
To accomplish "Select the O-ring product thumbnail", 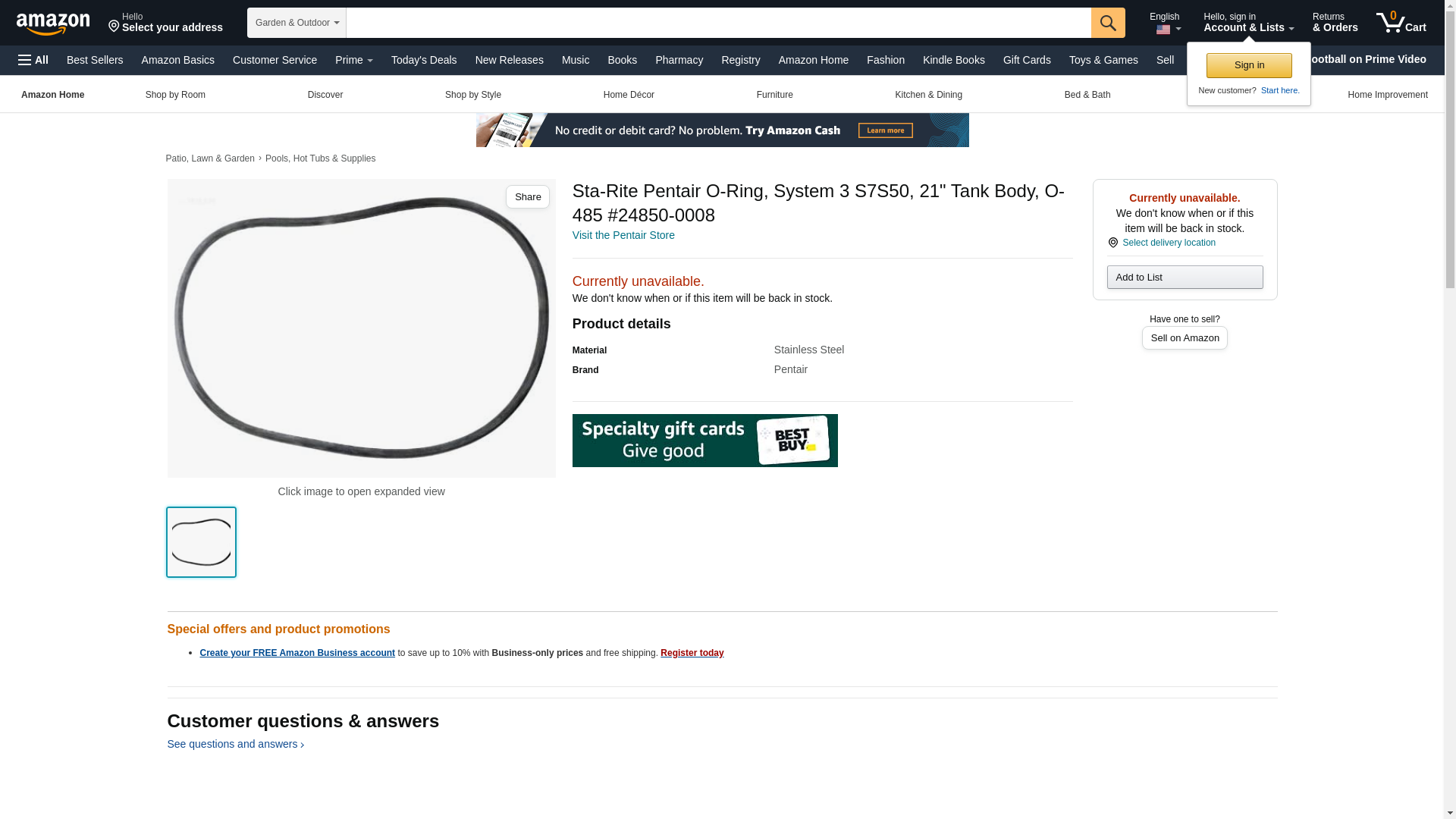I will pos(201,542).
